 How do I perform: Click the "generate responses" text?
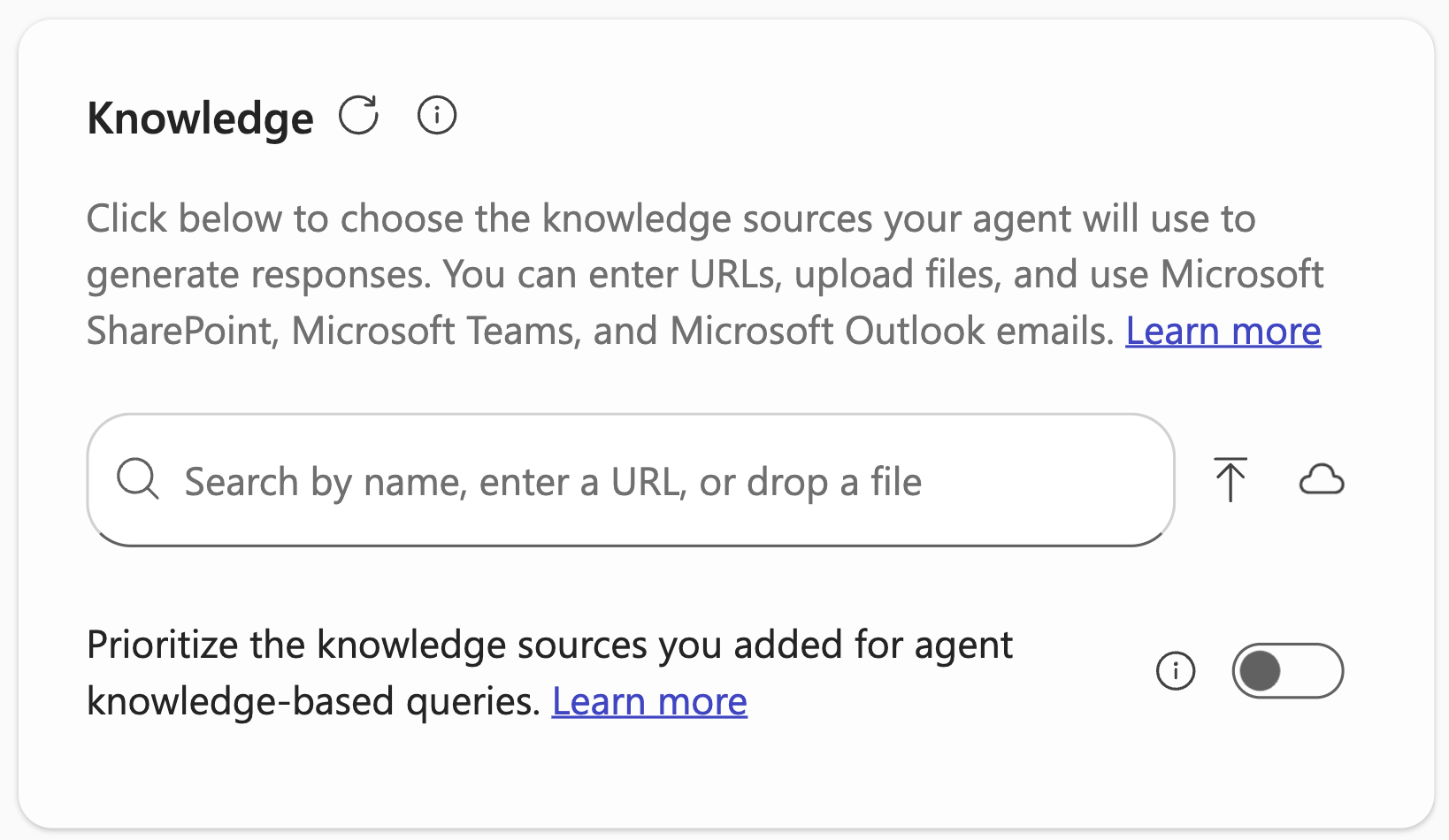(x=258, y=275)
